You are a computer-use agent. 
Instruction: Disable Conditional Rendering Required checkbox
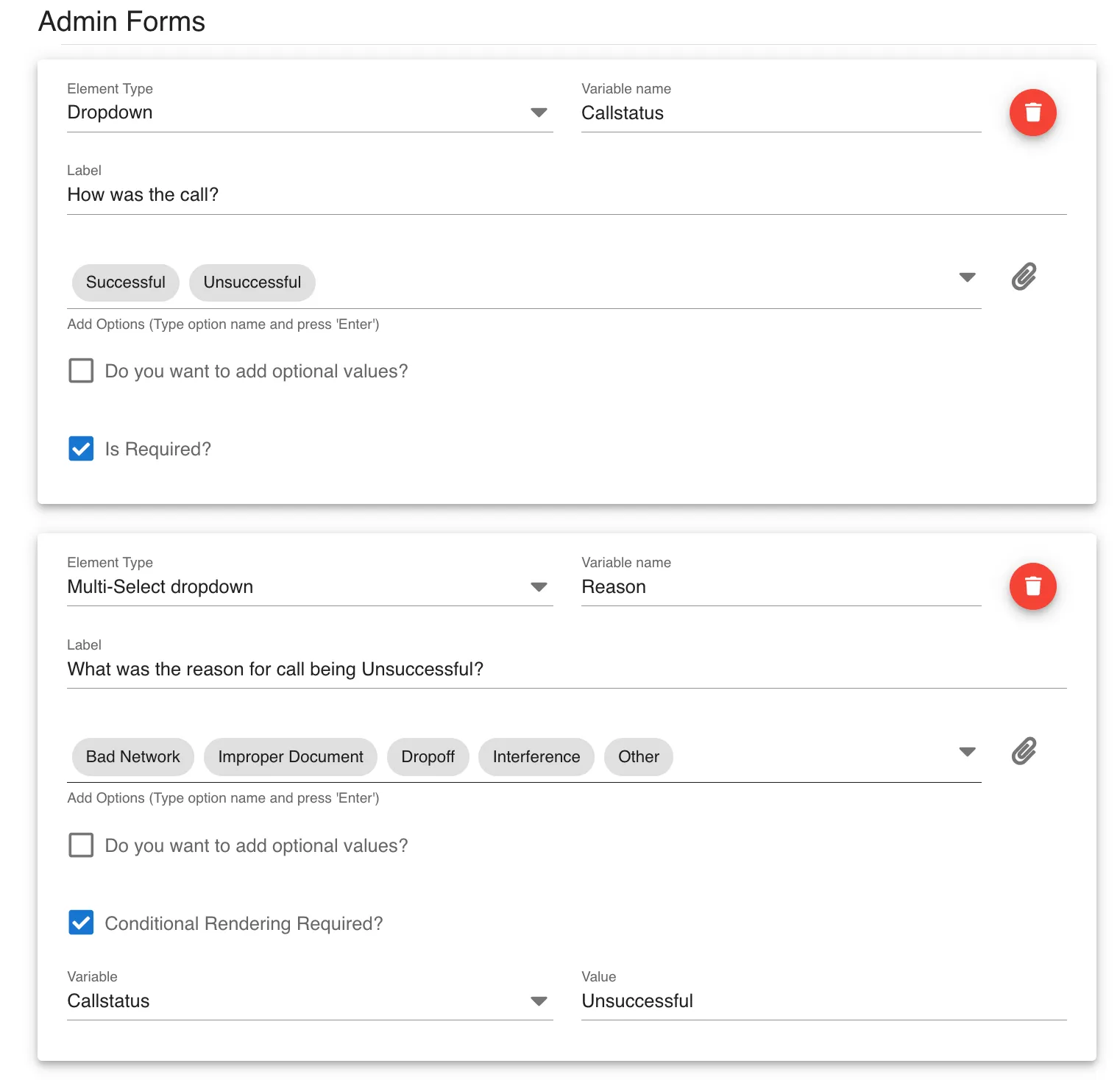click(x=81, y=923)
